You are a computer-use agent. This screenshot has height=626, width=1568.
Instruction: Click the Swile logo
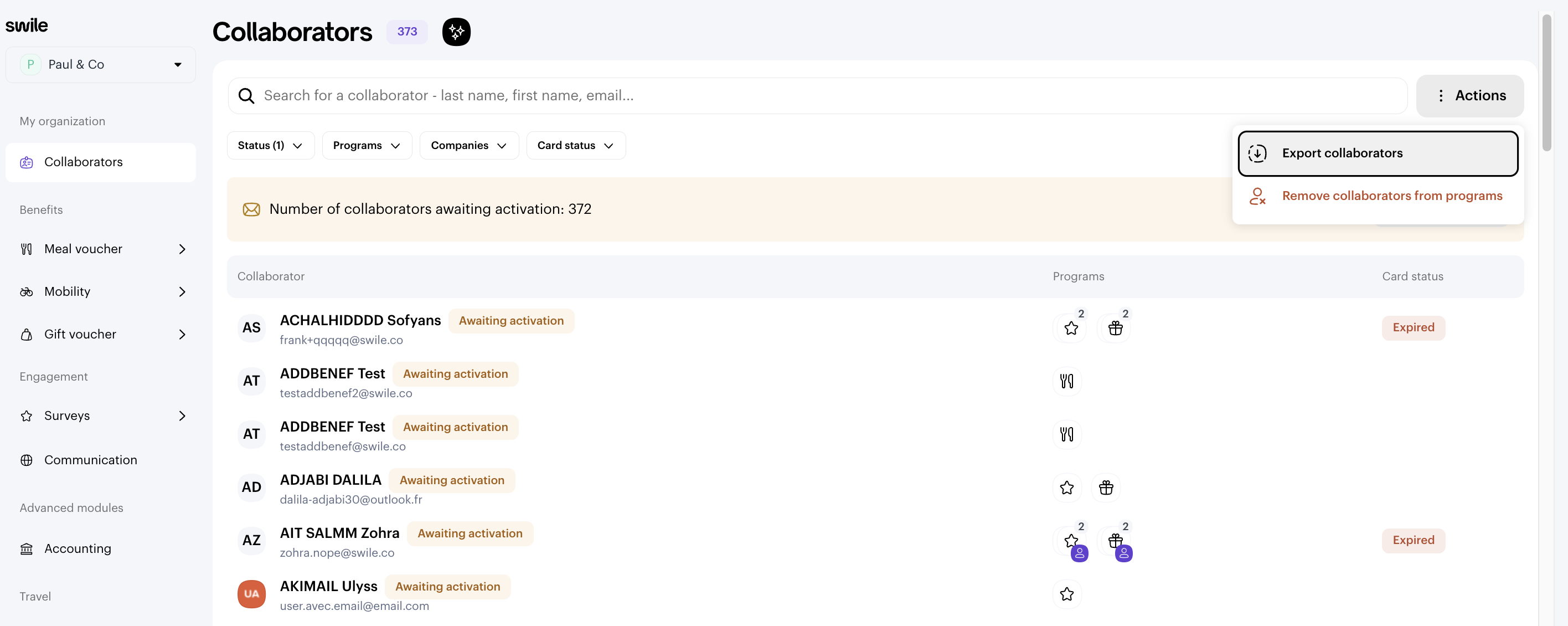[x=27, y=25]
